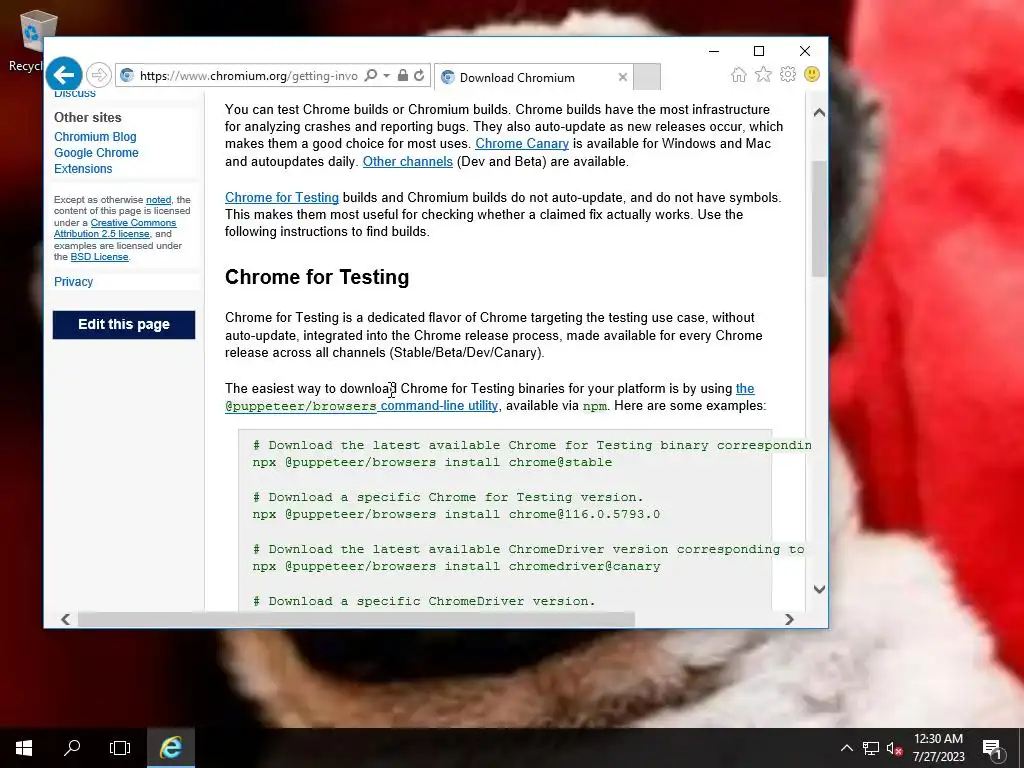
Task: Maximize the Internet Explorer window
Action: coord(759,51)
